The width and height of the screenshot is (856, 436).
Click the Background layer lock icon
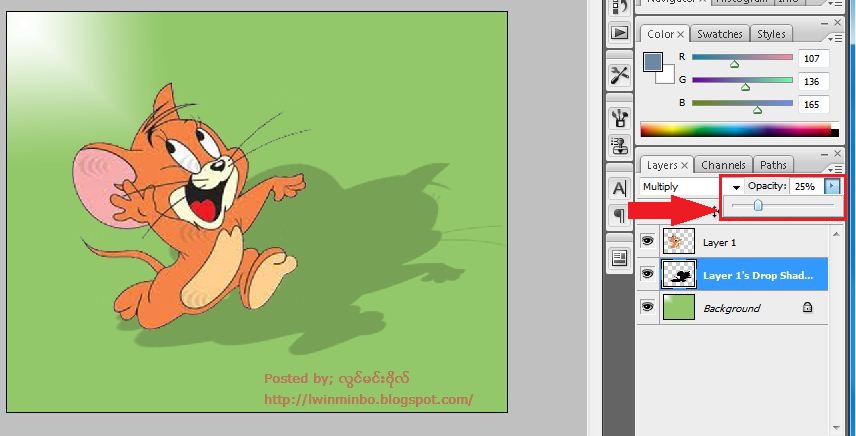807,307
